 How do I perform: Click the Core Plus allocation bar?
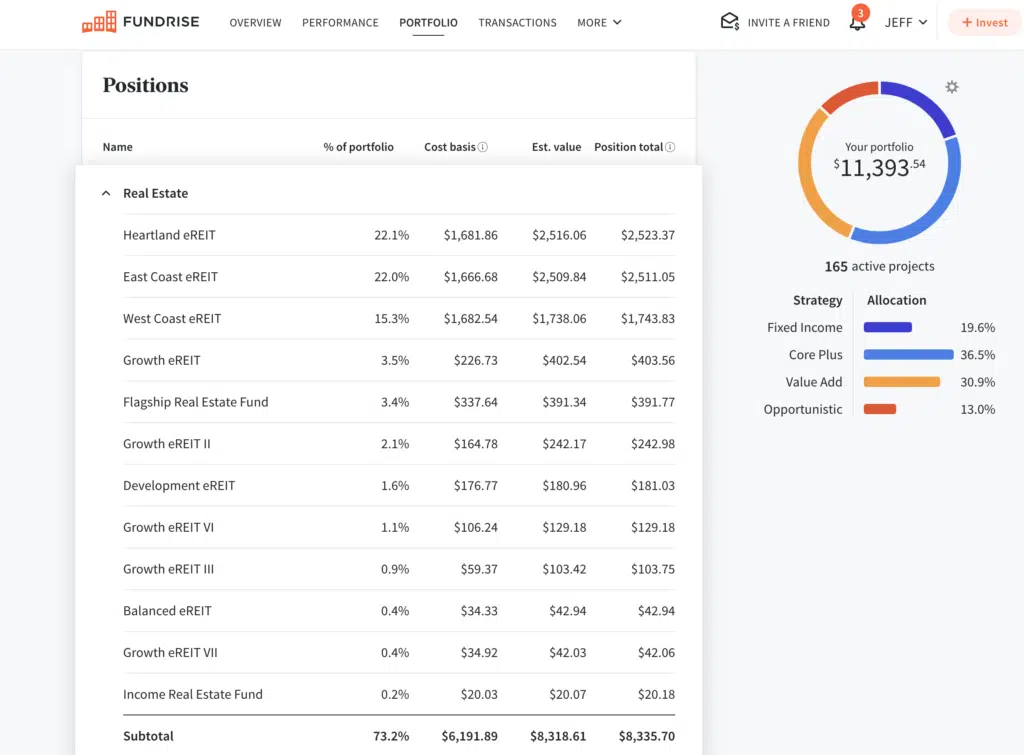tap(908, 354)
